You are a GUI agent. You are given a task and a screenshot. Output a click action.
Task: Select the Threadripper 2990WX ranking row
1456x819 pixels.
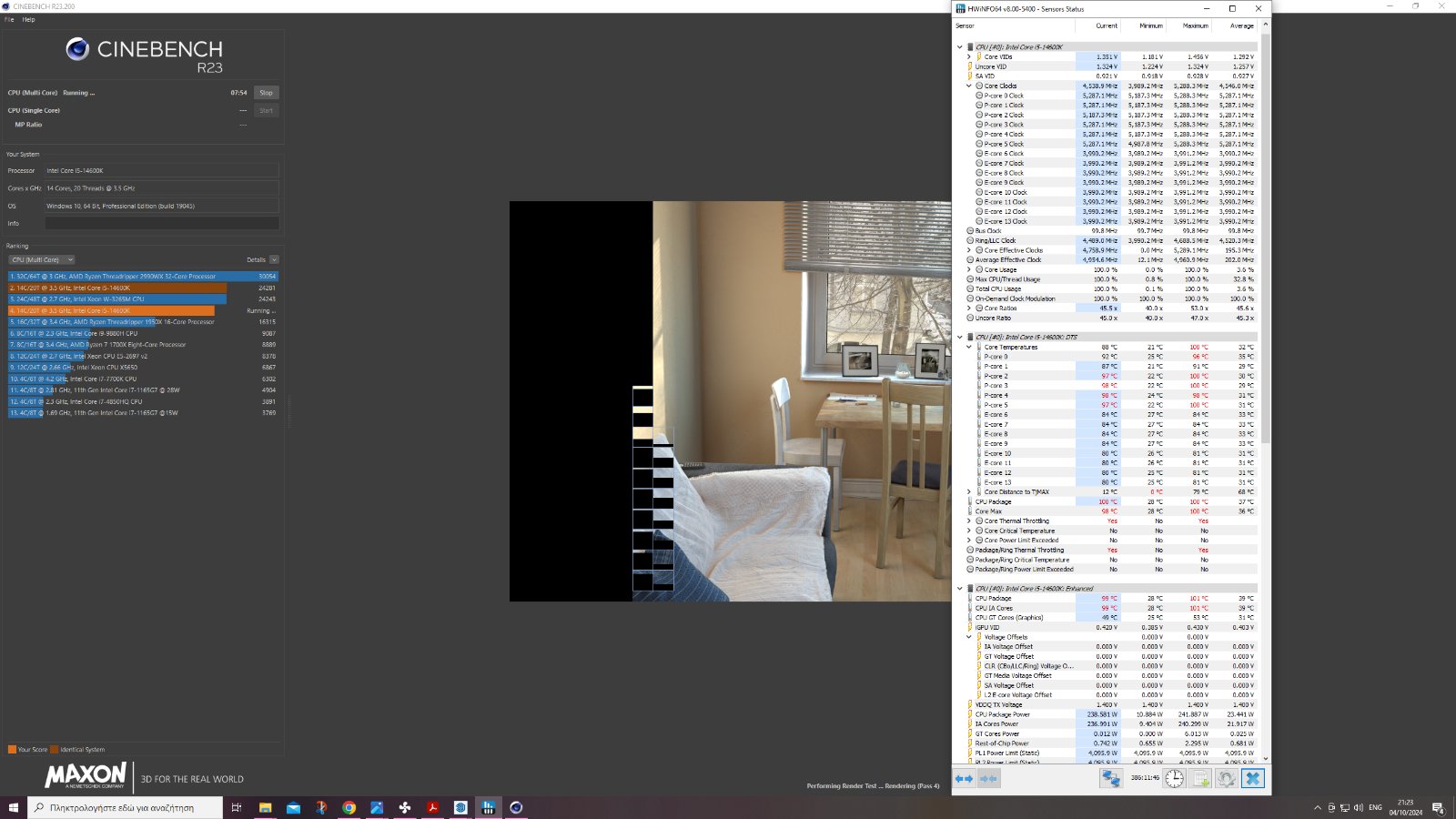(143, 277)
